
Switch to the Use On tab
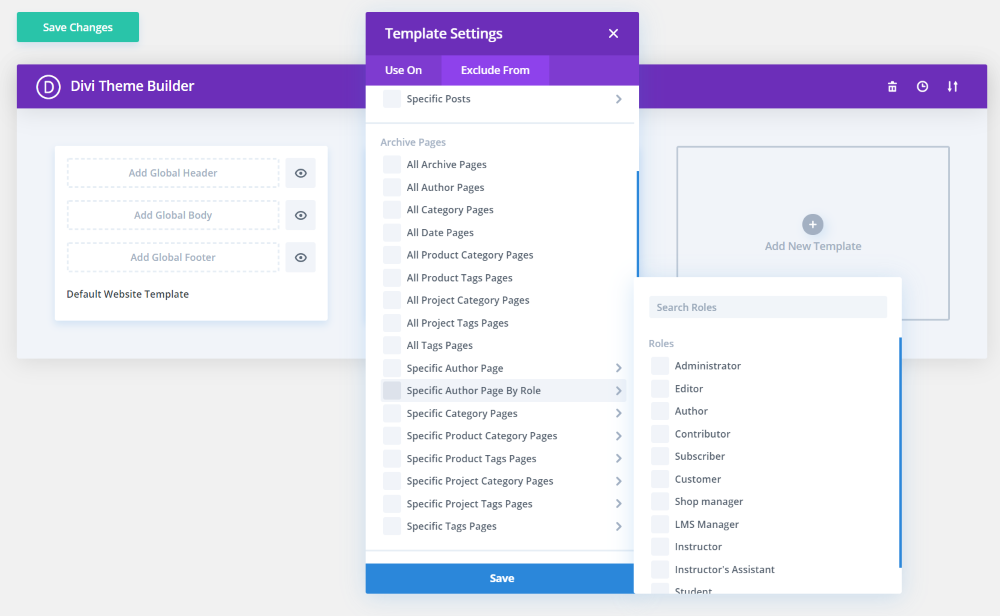[x=403, y=70]
